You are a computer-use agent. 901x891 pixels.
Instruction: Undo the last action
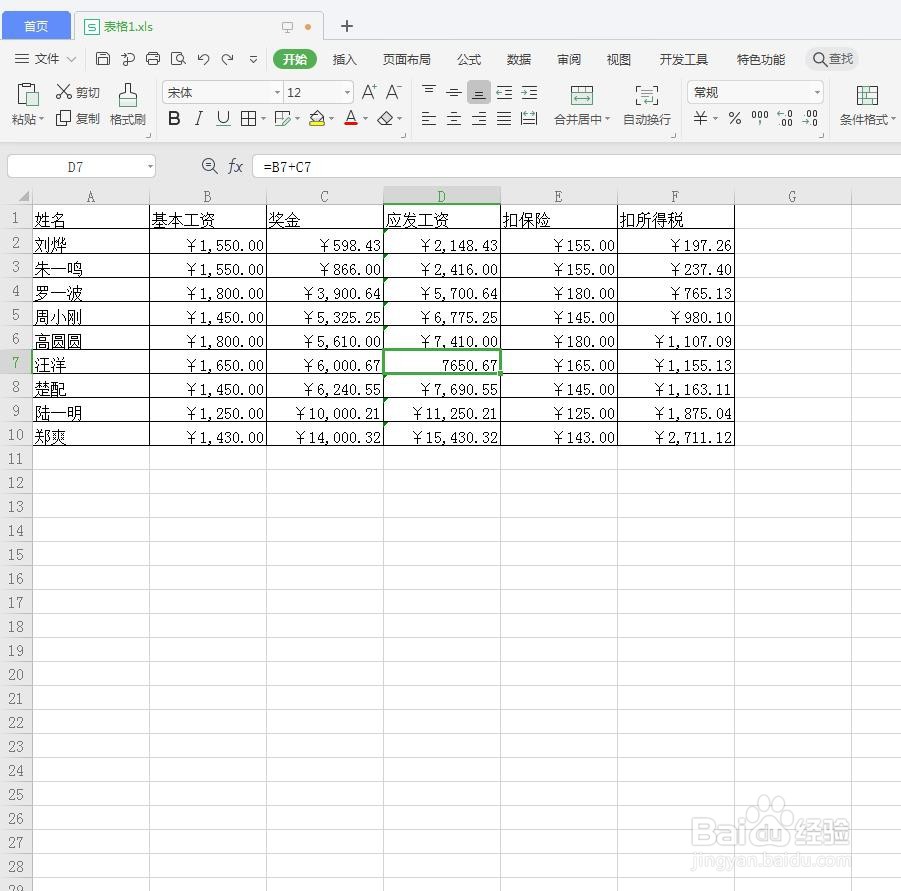point(203,59)
